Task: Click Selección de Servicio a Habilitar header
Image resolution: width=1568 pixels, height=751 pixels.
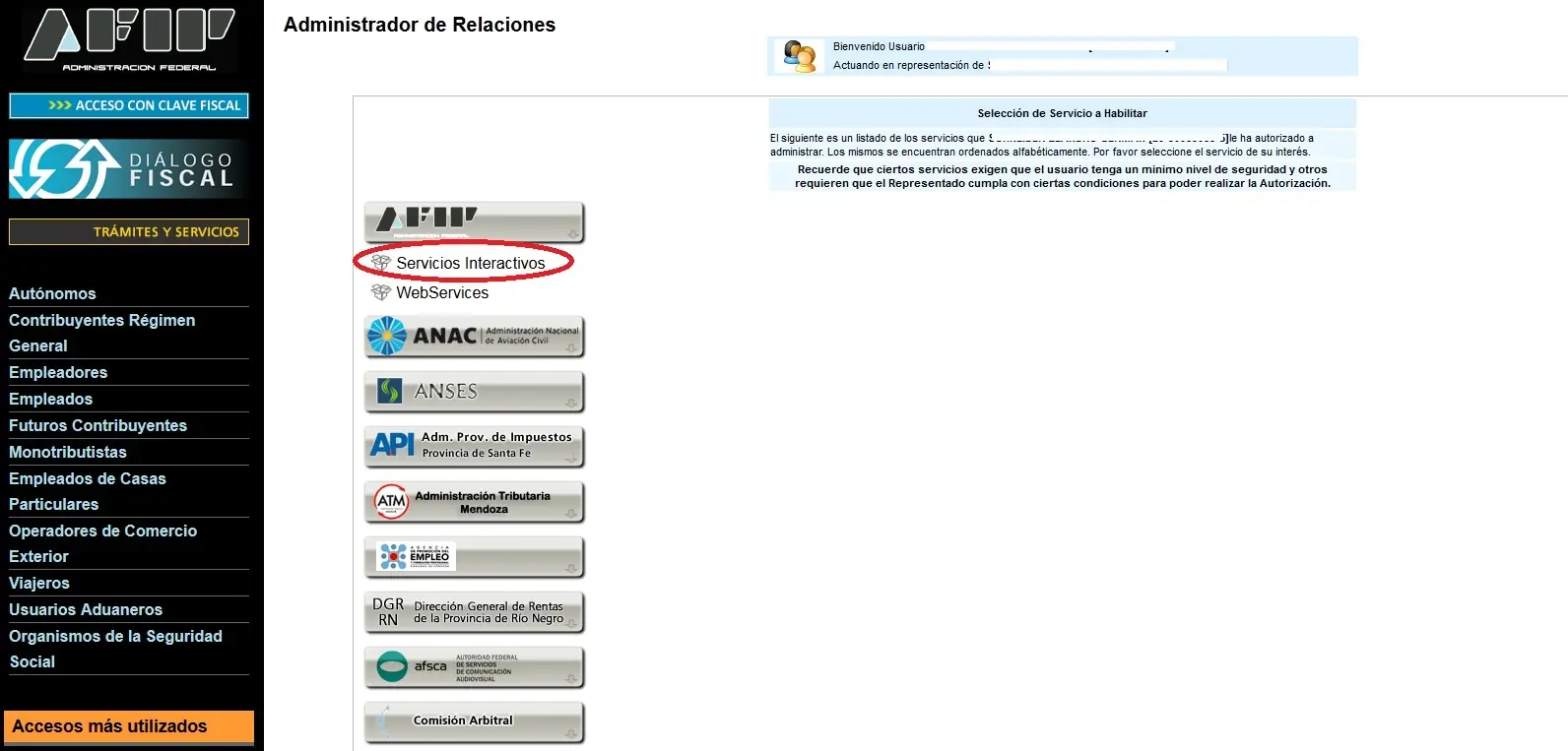Action: point(1062,113)
